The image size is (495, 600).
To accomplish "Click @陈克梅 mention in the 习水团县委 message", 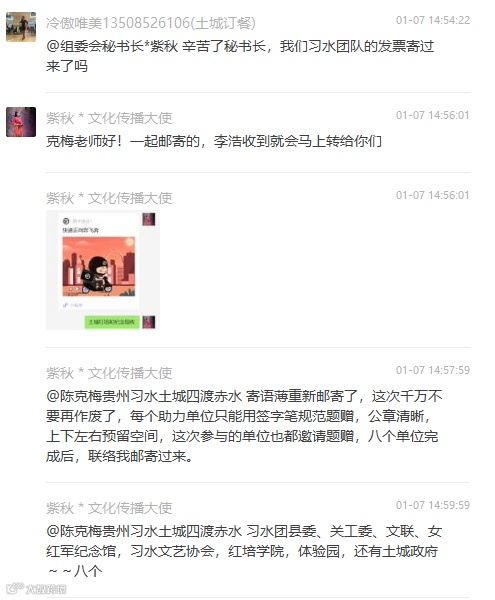I will point(144,531).
